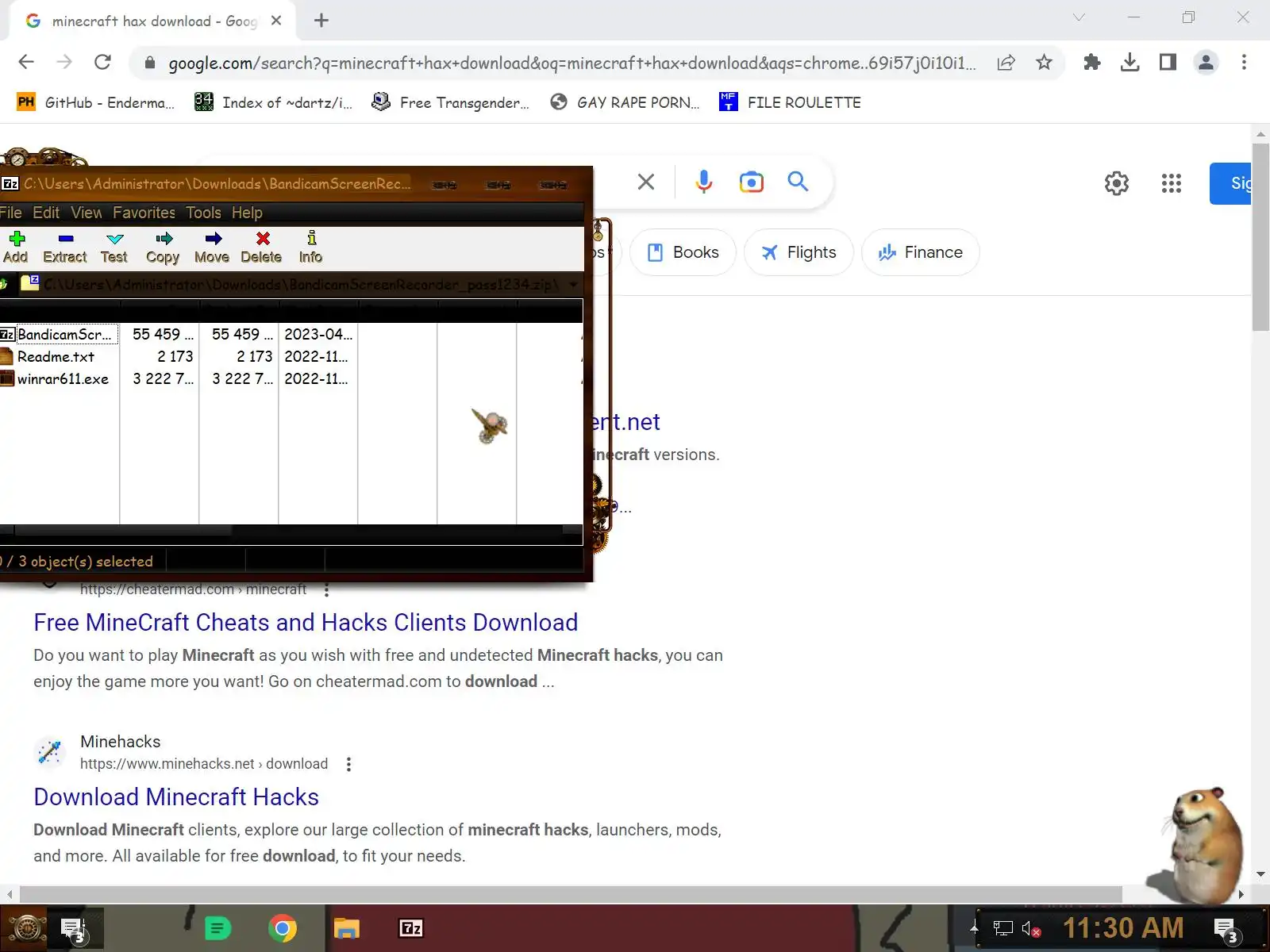The image size is (1270, 952).
Task: Open Chrome's three-dot menu
Action: pyautogui.click(x=1244, y=63)
